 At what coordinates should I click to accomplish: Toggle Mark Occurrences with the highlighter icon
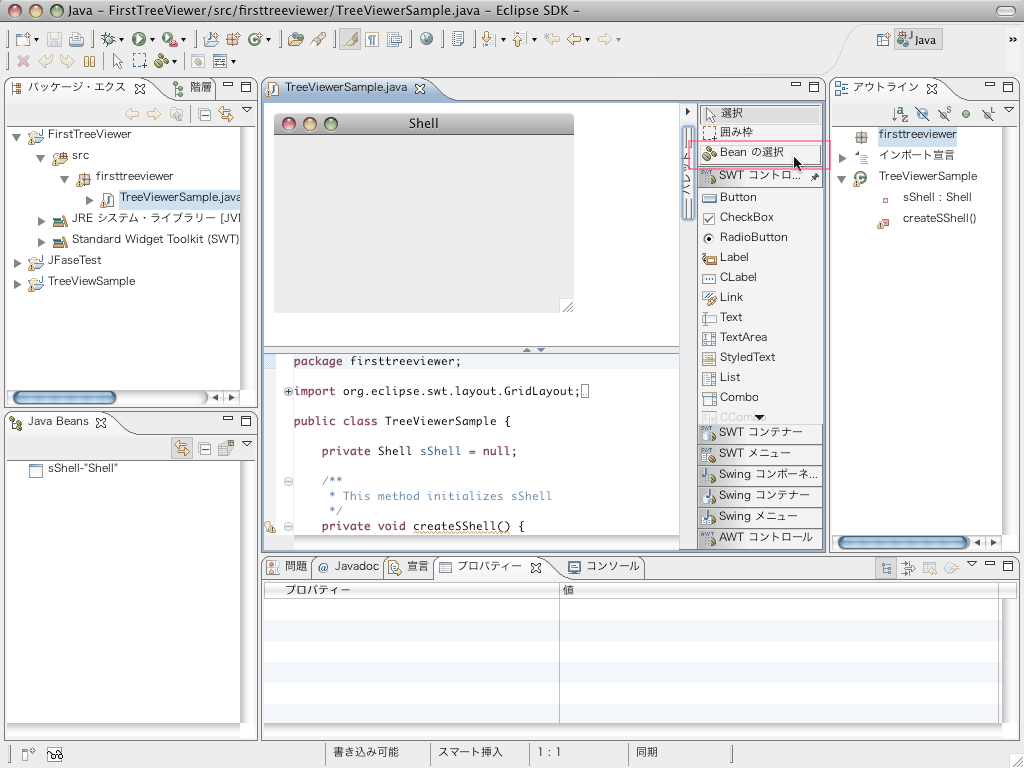[x=350, y=39]
